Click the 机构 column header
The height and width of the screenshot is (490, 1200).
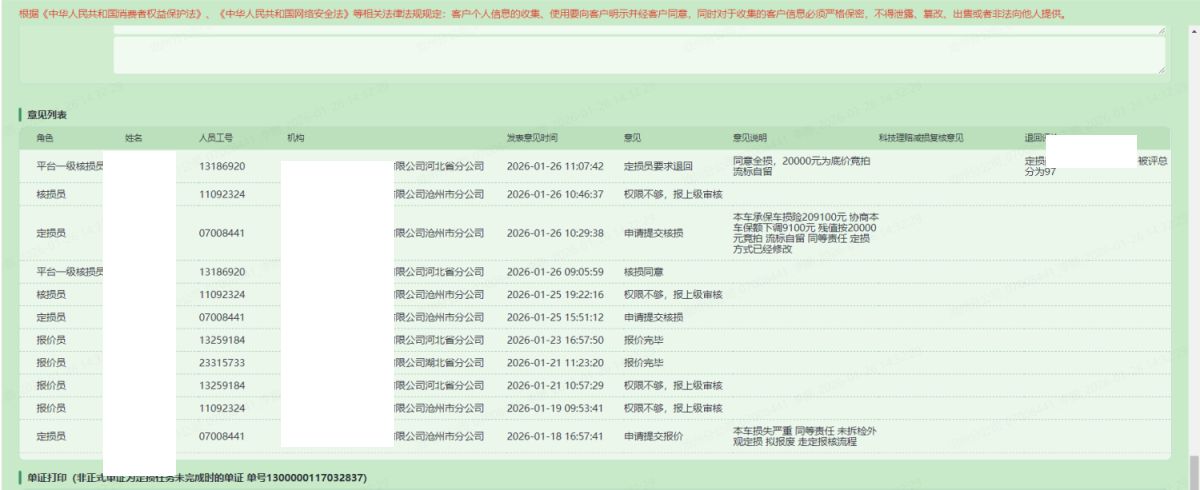click(294, 137)
